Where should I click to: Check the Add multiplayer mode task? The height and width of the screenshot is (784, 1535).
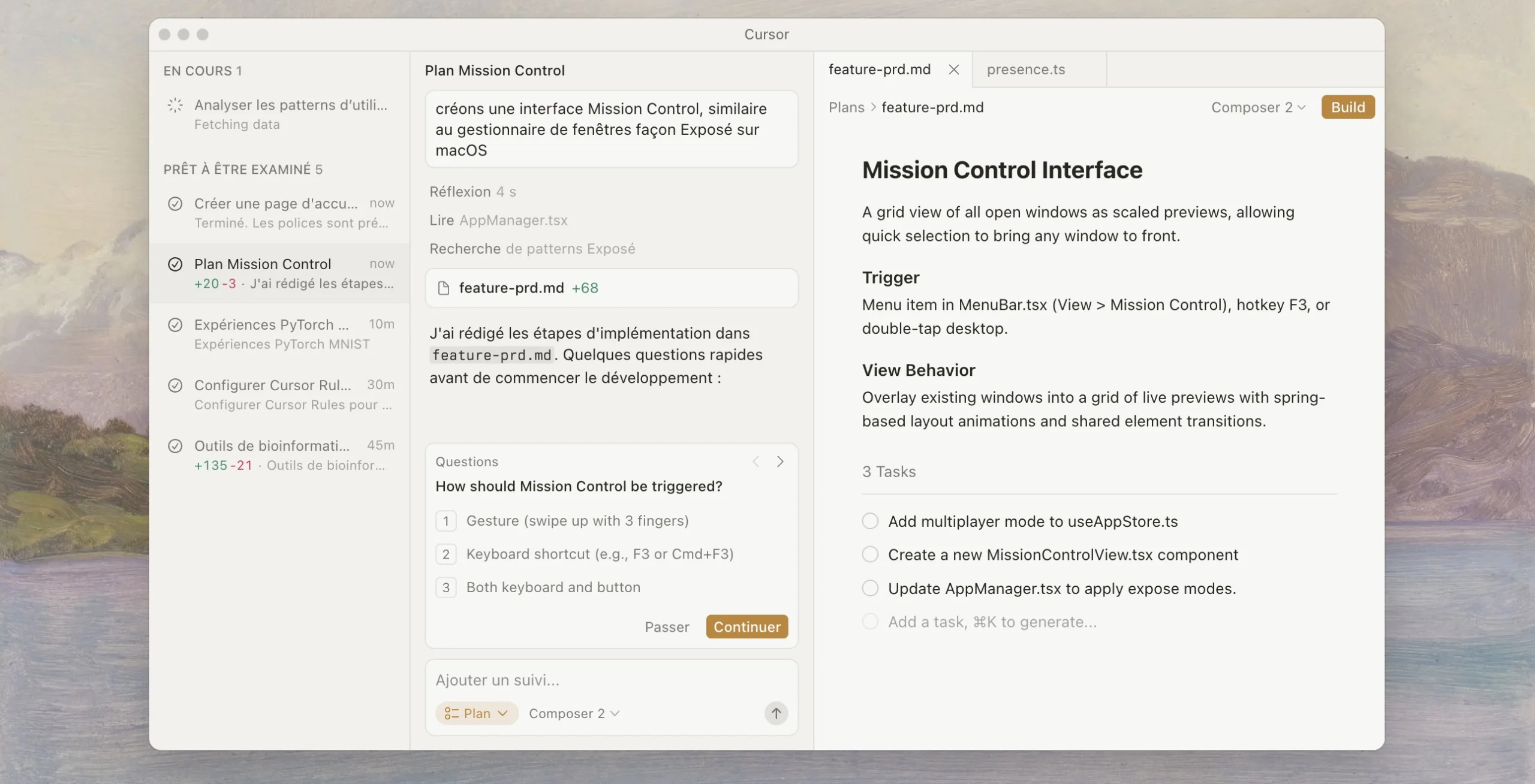coord(870,521)
